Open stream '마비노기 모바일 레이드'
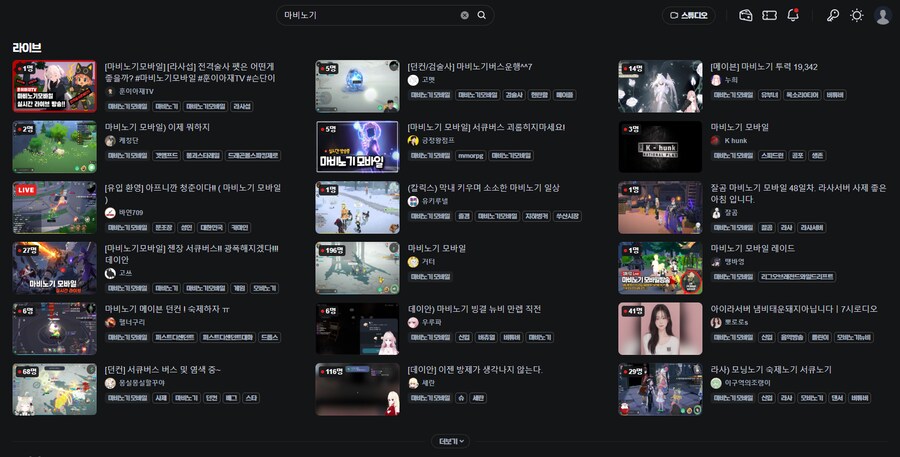 752,248
